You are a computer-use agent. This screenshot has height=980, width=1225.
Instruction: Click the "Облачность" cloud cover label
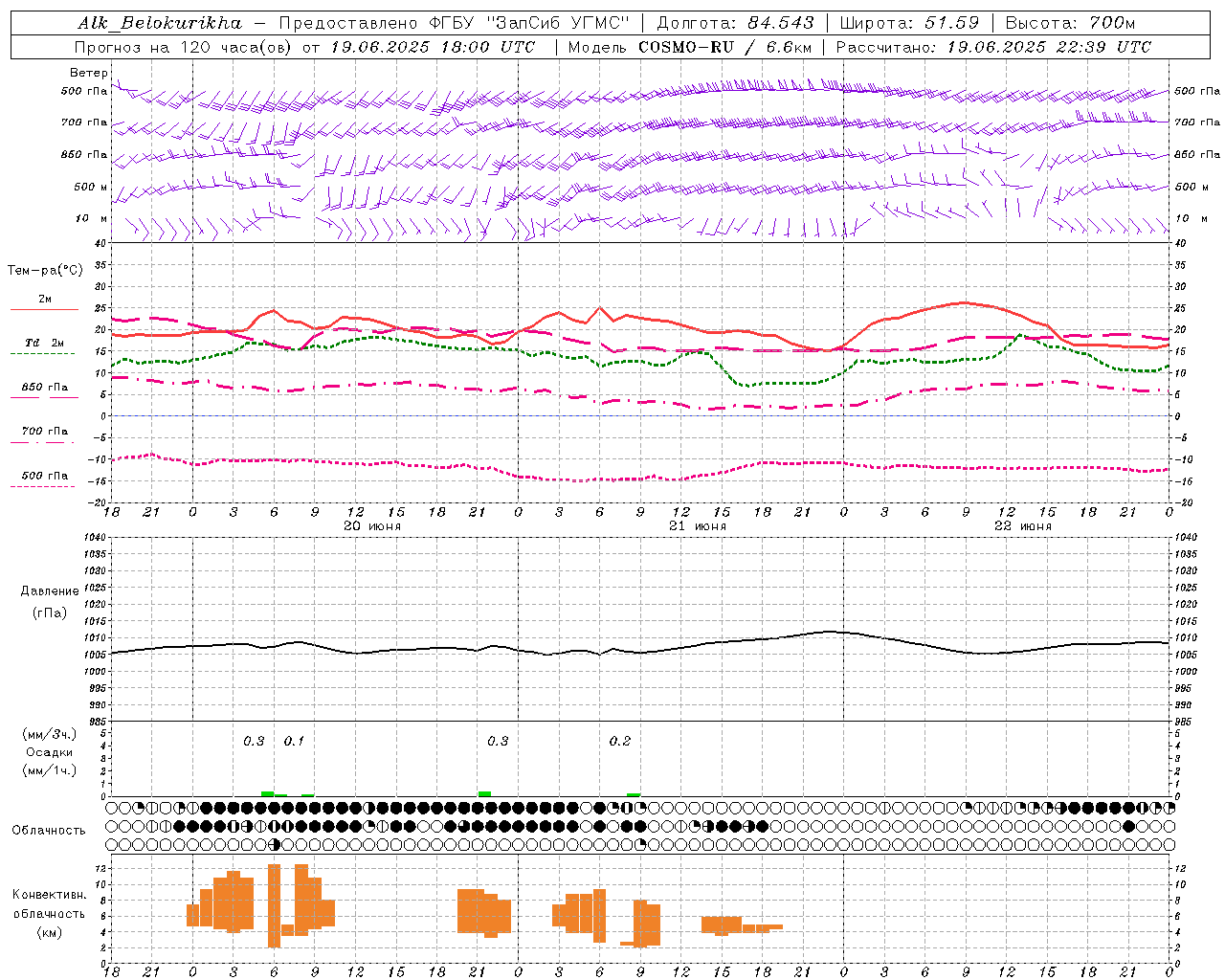49,831
